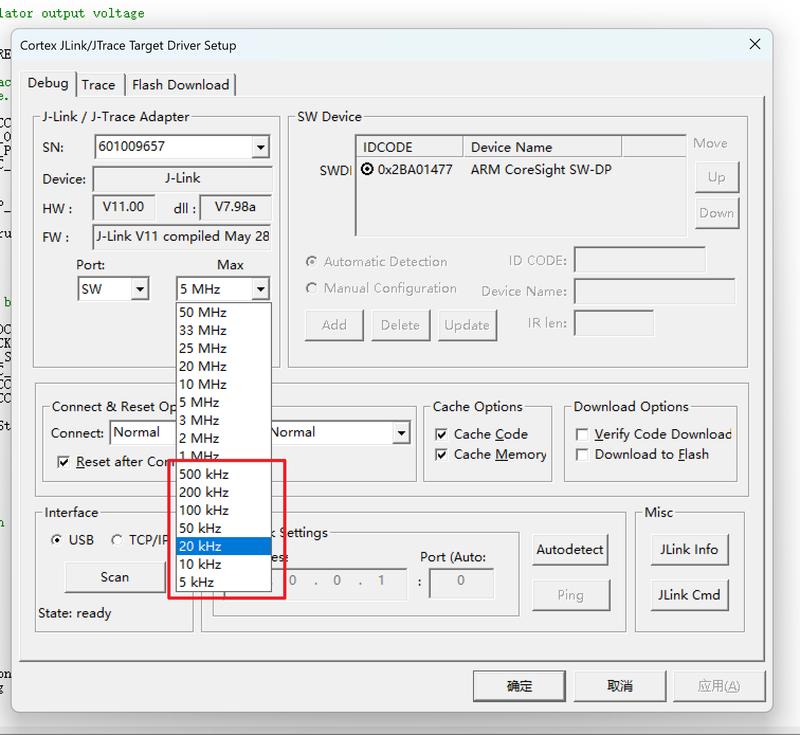
Task: Choose 10 kHz clock speed
Action: pyautogui.click(x=223, y=564)
